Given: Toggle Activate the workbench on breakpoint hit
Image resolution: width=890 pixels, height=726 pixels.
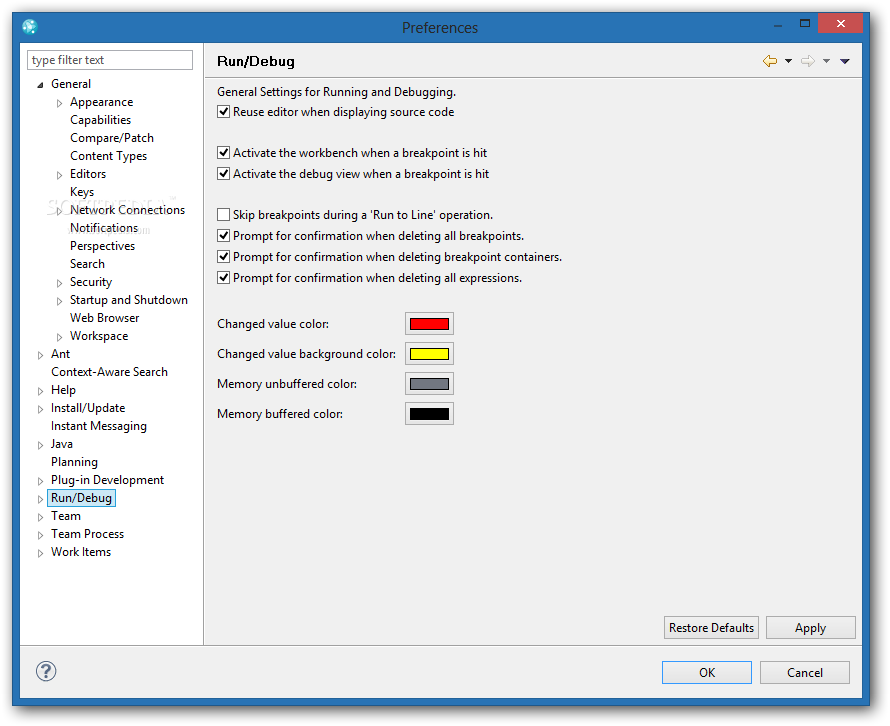Looking at the screenshot, I should (224, 153).
